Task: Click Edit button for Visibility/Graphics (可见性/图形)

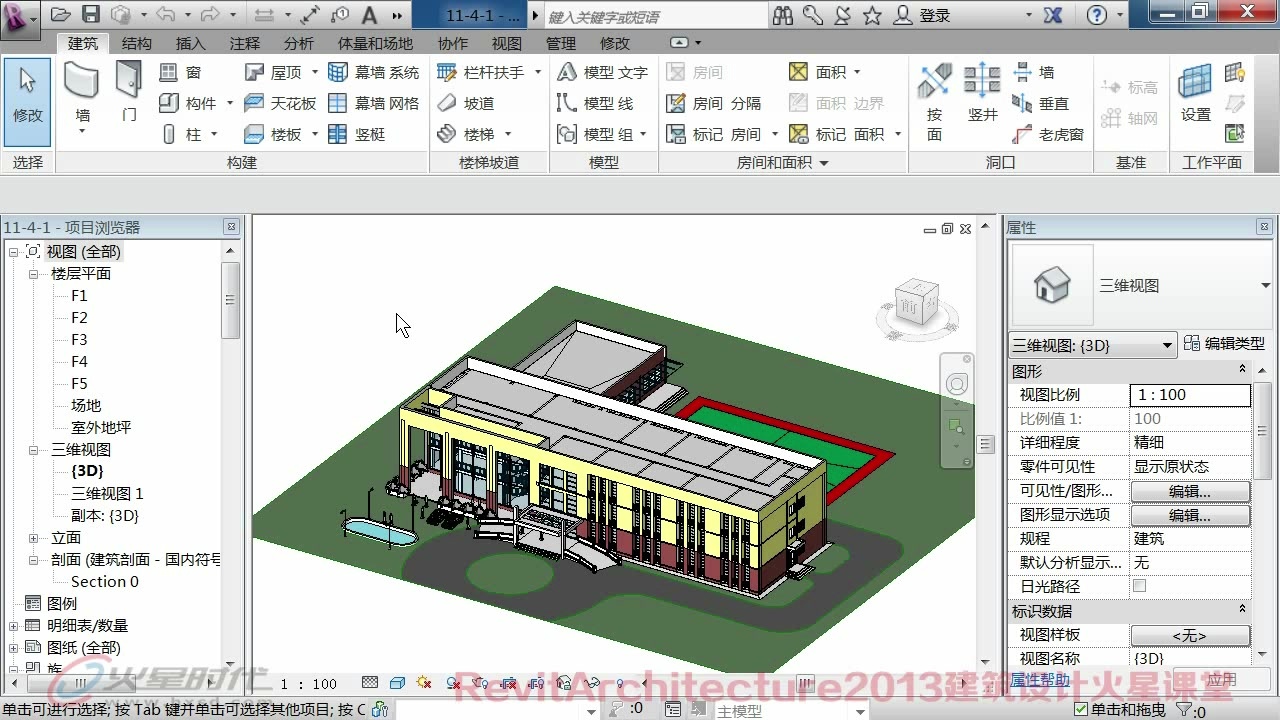Action: coord(1190,491)
